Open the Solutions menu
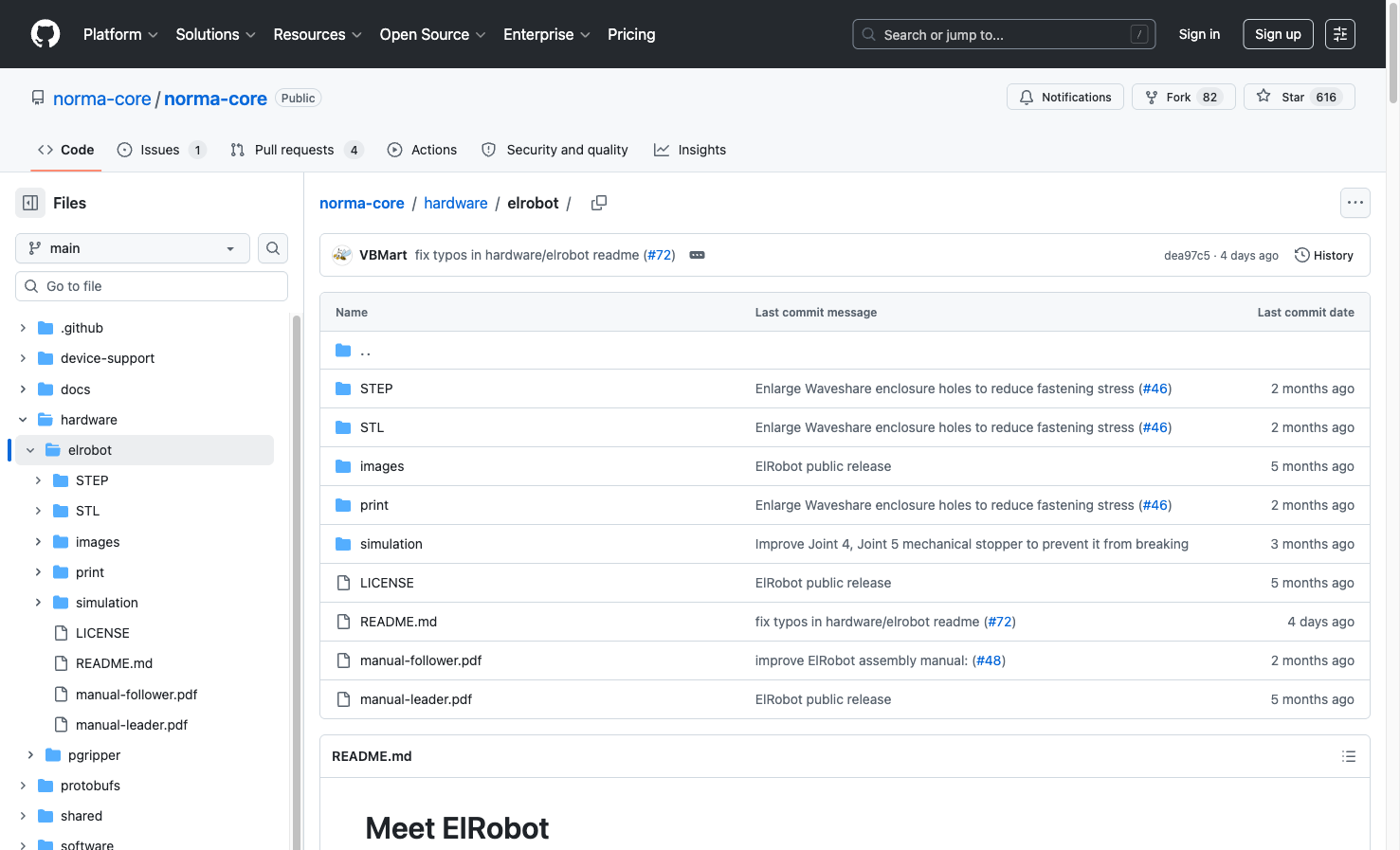 (x=215, y=34)
